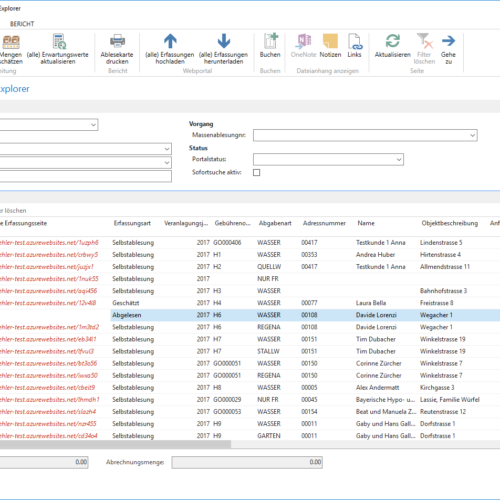Image resolution: width=500 pixels, height=500 pixels.
Task: Expand the upper wide left filter dropdown
Action: [x=167, y=149]
